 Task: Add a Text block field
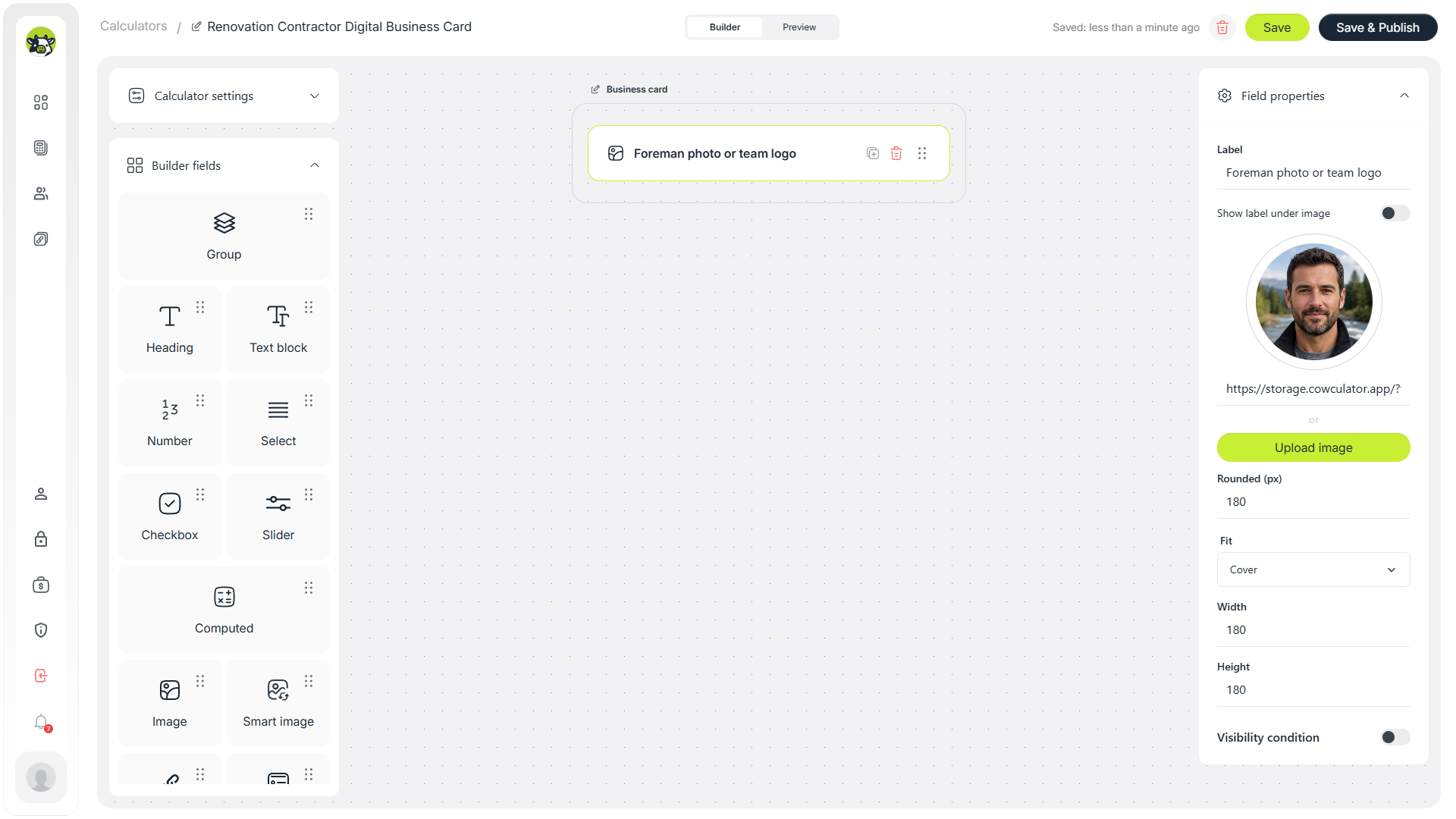pos(278,329)
